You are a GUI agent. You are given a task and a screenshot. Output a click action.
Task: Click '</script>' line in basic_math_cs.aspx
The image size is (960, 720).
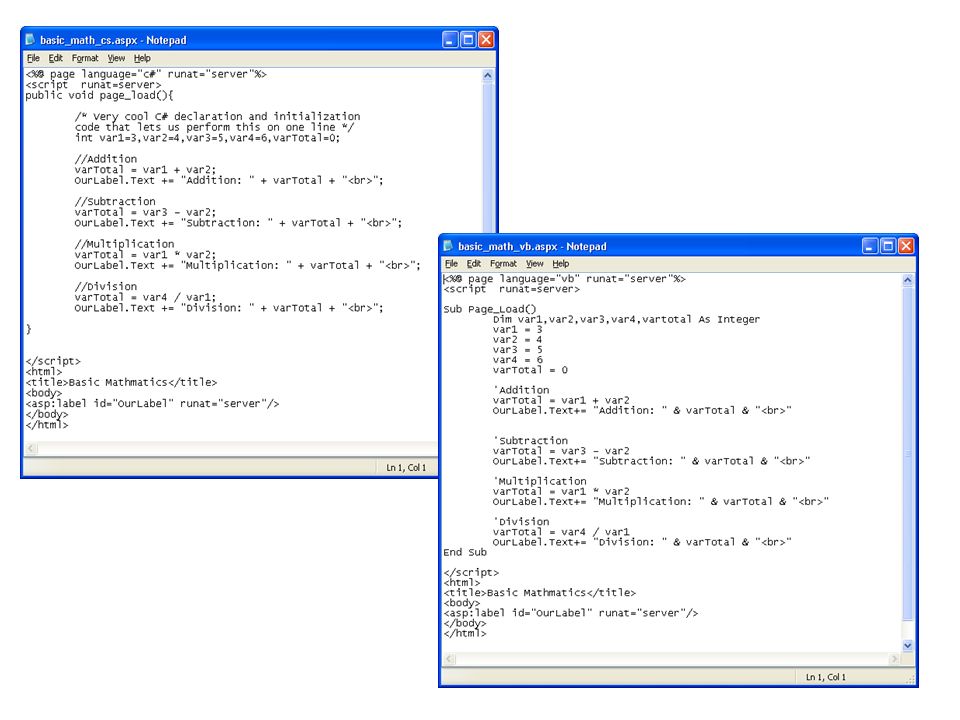click(x=53, y=361)
